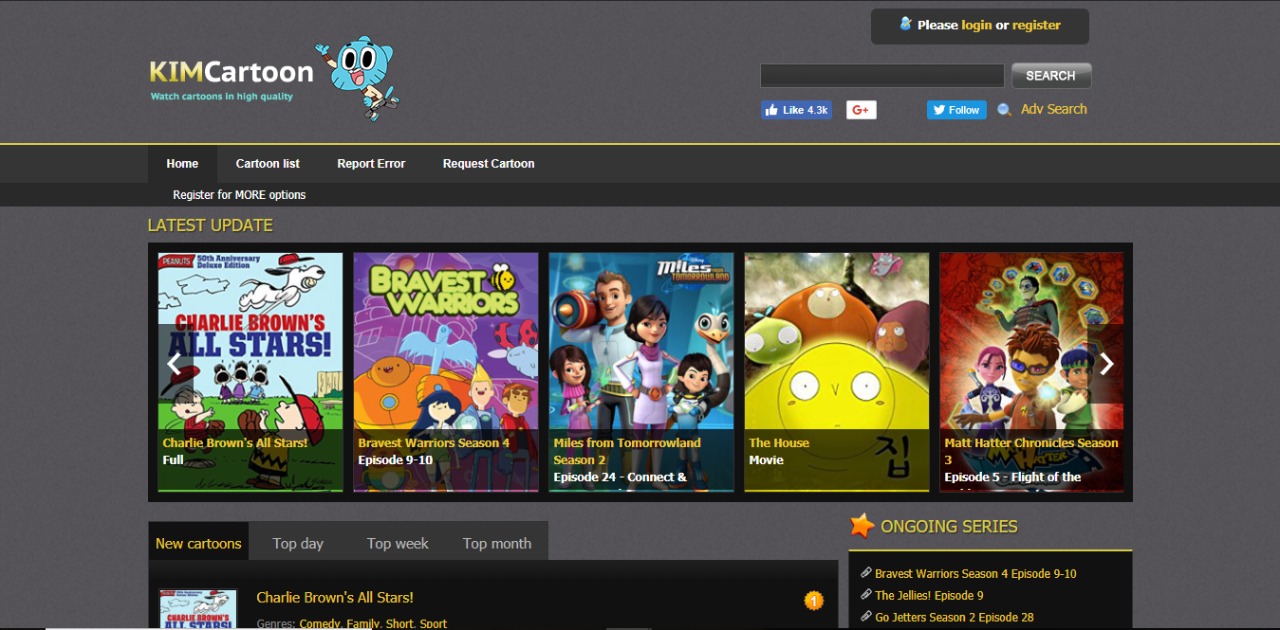Image resolution: width=1280 pixels, height=630 pixels.
Task: Go to previous slide with left arrow
Action: pos(174,364)
